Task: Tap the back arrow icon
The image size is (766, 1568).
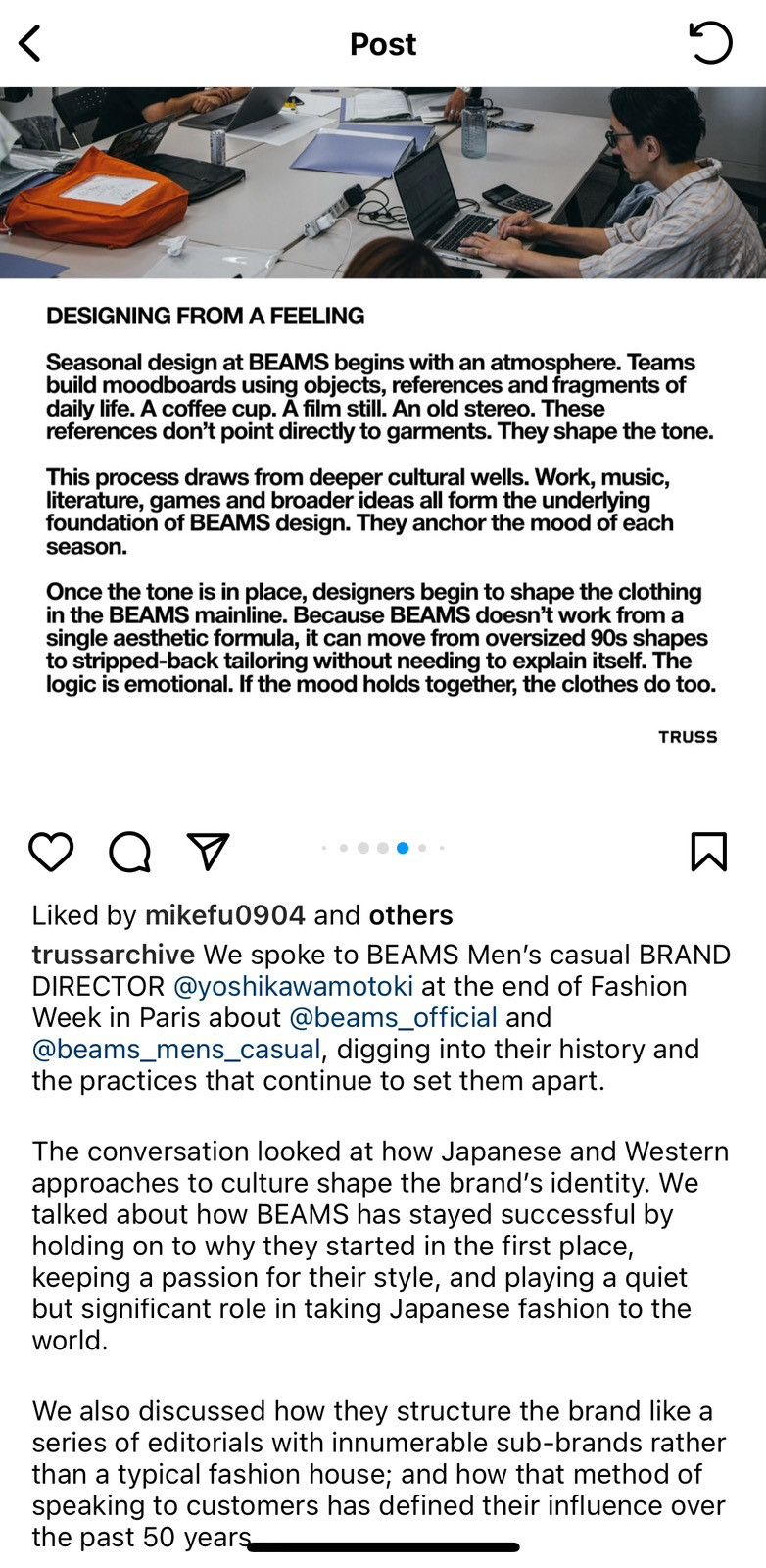Action: pyautogui.click(x=30, y=44)
